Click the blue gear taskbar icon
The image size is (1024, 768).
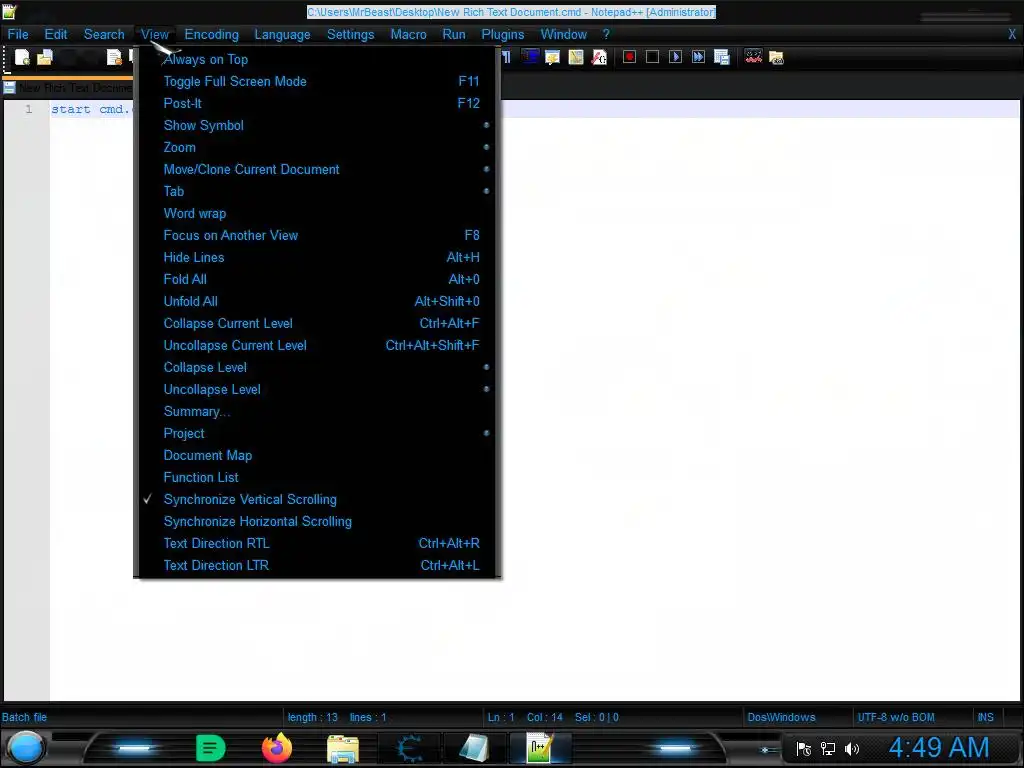click(x=409, y=748)
